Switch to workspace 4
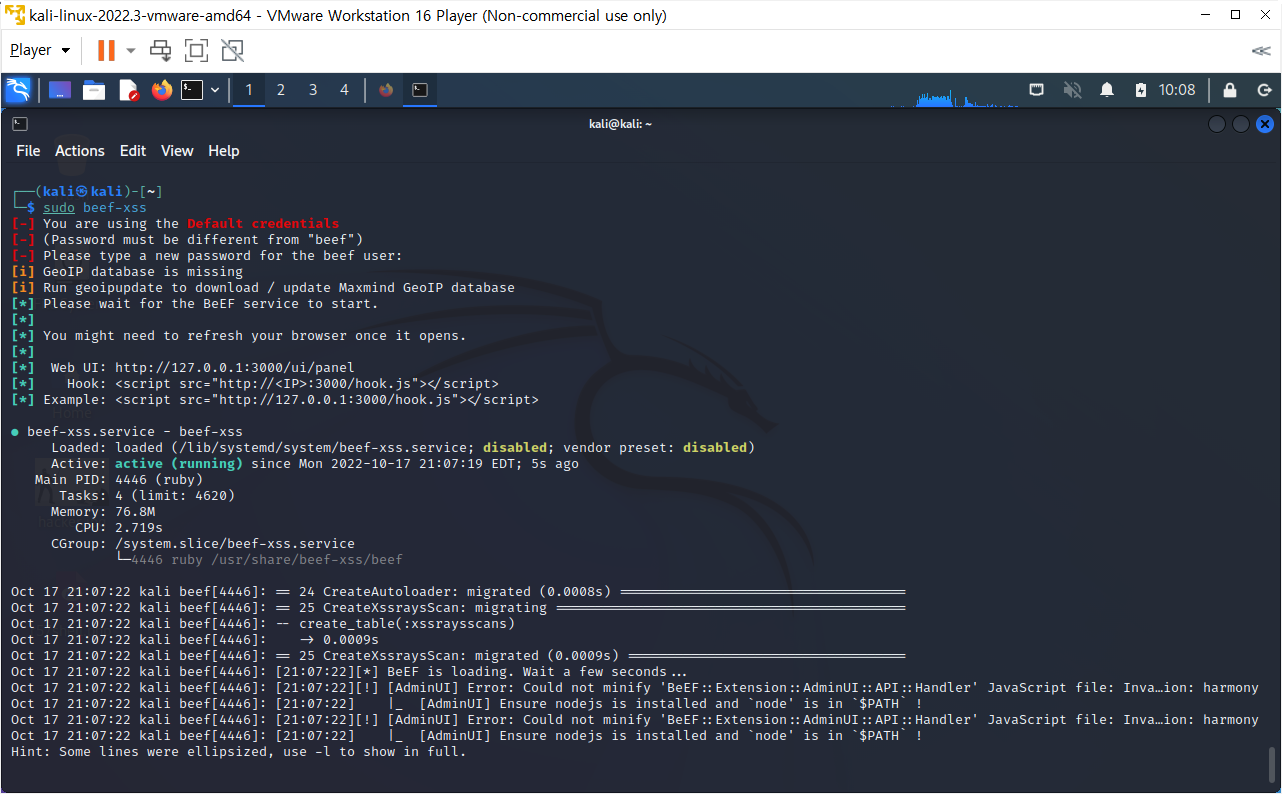Viewport: 1282px width, 794px height. pyautogui.click(x=345, y=90)
